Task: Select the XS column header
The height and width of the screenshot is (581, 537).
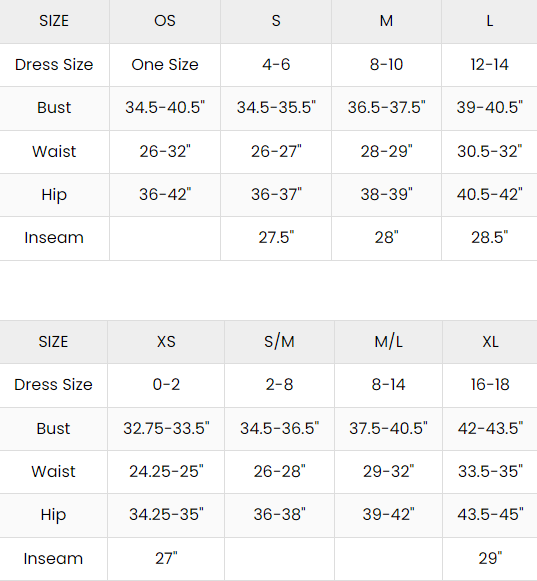Action: (166, 342)
